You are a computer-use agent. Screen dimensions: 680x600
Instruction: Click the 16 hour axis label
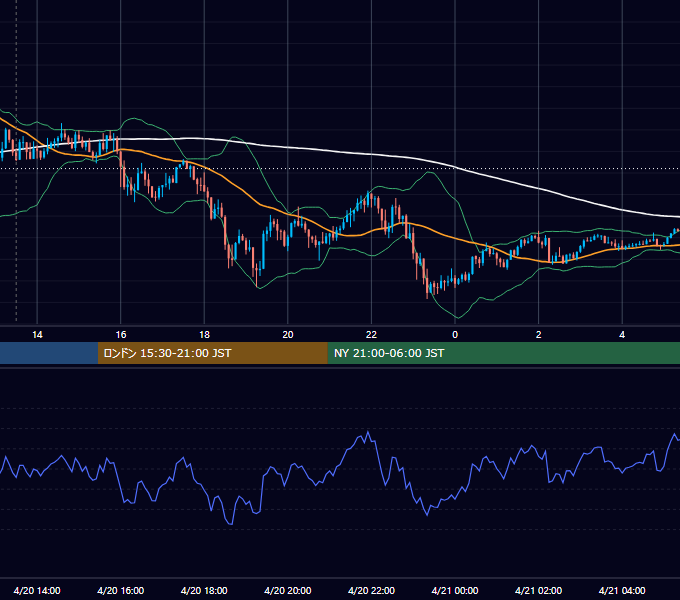tap(121, 335)
